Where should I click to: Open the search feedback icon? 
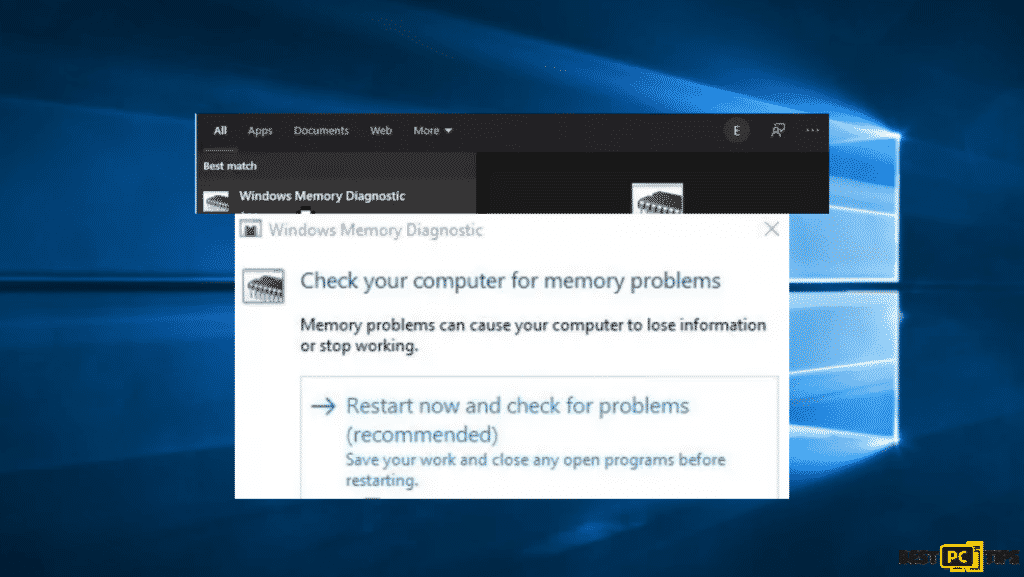click(777, 131)
